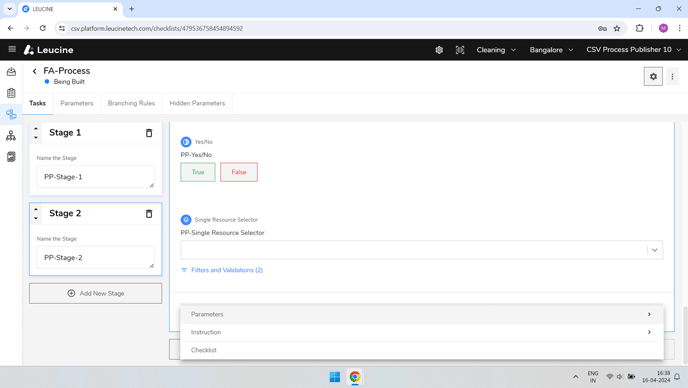This screenshot has height=388, width=688.
Task: Open the PP-Single Resource Selector dropdown
Action: (421, 250)
